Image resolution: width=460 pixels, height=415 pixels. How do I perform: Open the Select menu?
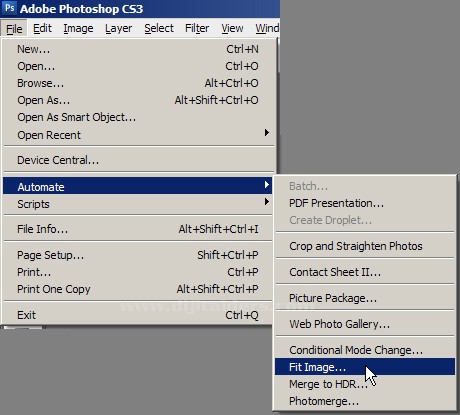point(159,29)
